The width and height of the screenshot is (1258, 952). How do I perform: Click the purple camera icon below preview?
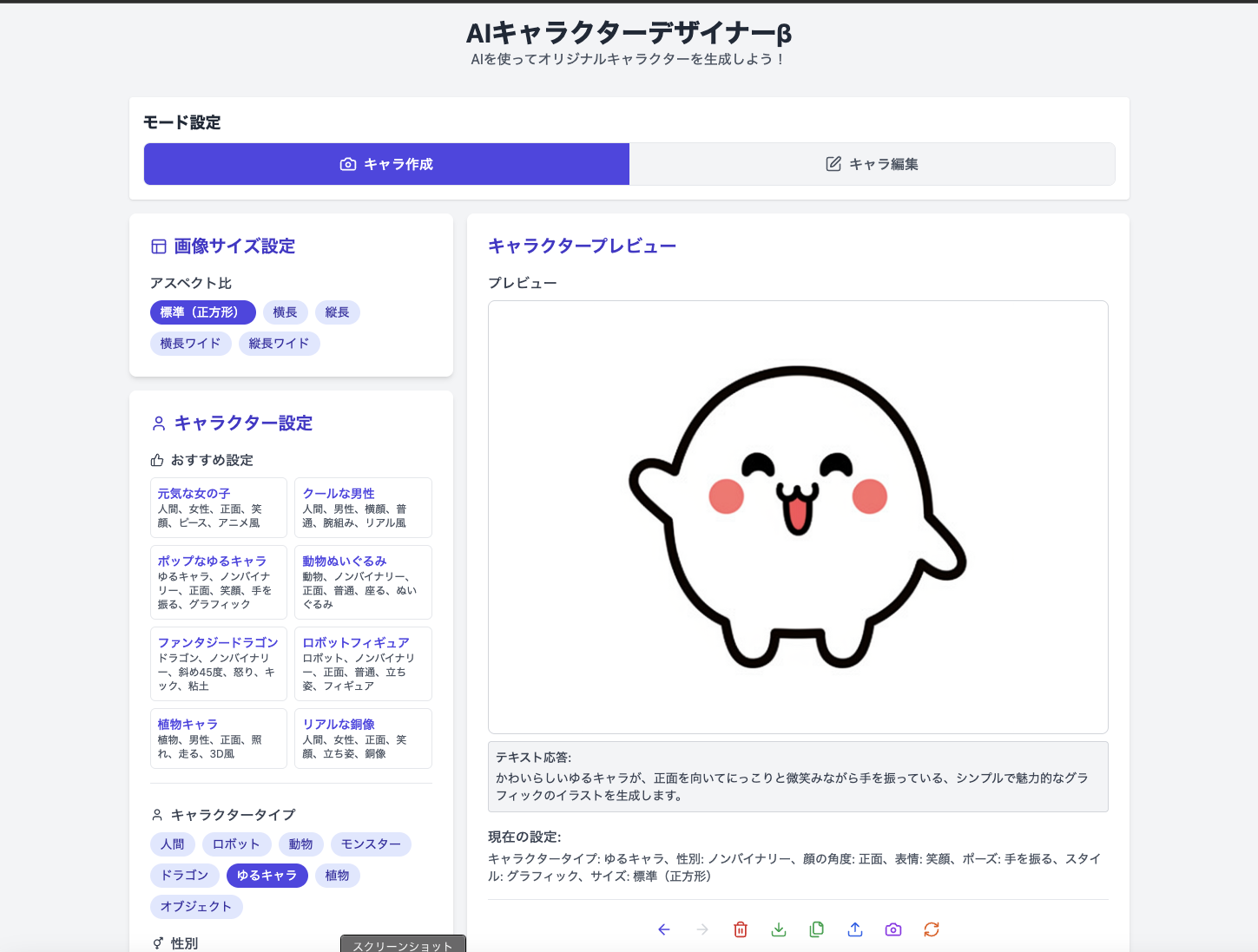coord(893,929)
